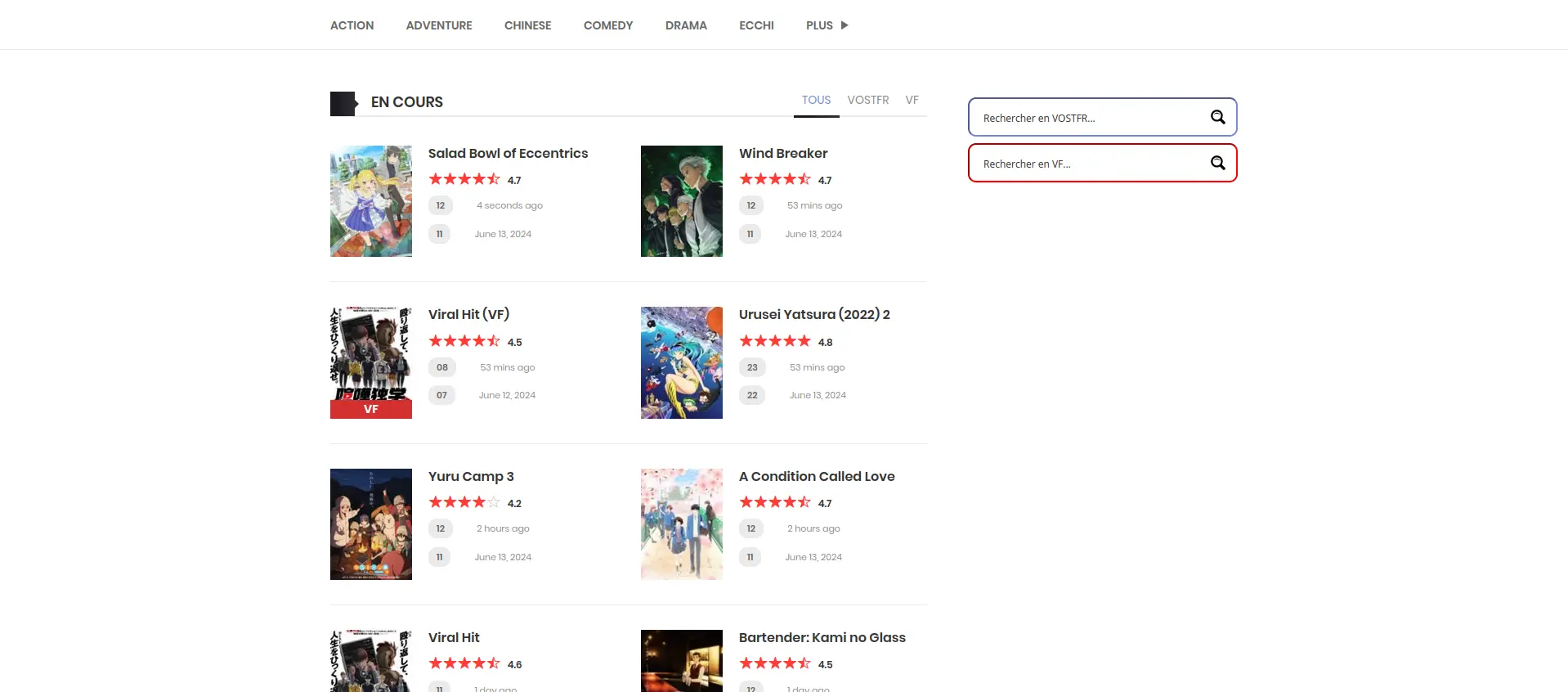The height and width of the screenshot is (692, 1568).
Task: Open episode 07 of Viral Hit (VF)
Action: point(441,395)
